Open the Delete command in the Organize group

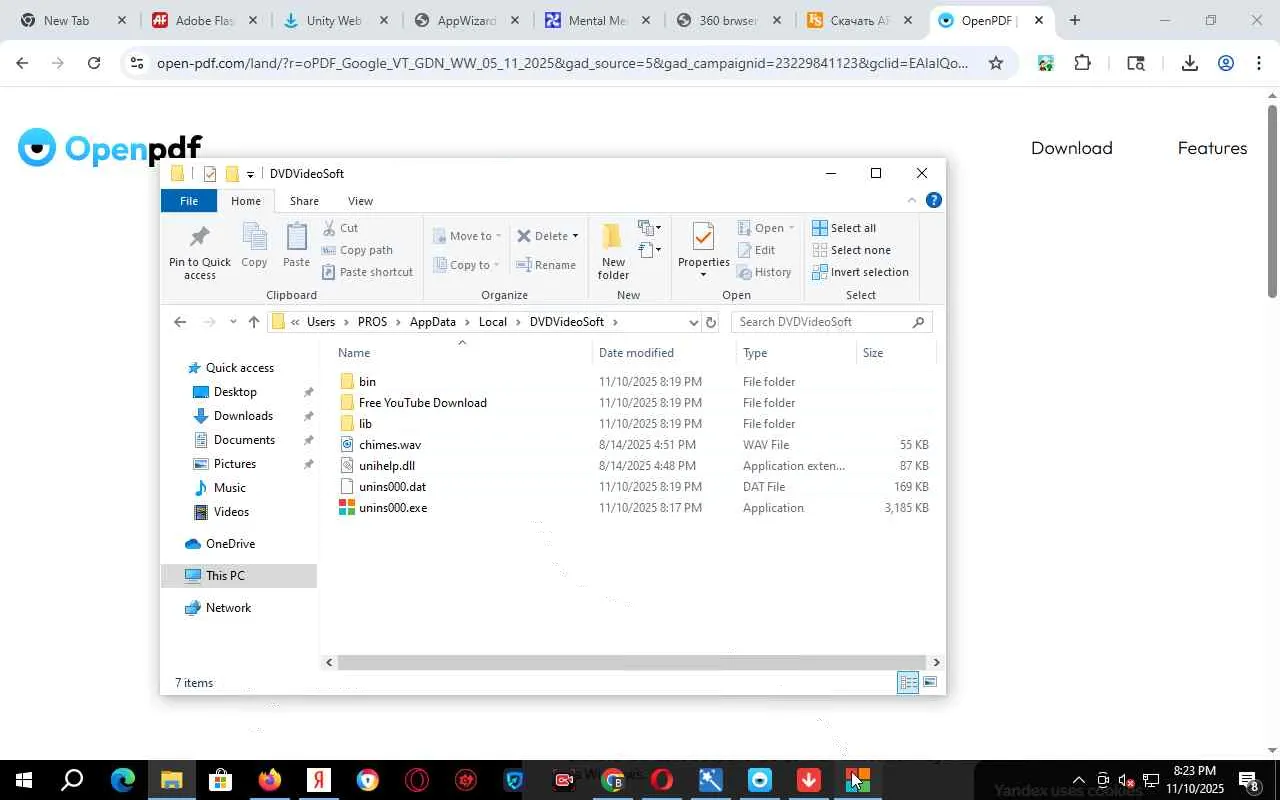coord(547,236)
